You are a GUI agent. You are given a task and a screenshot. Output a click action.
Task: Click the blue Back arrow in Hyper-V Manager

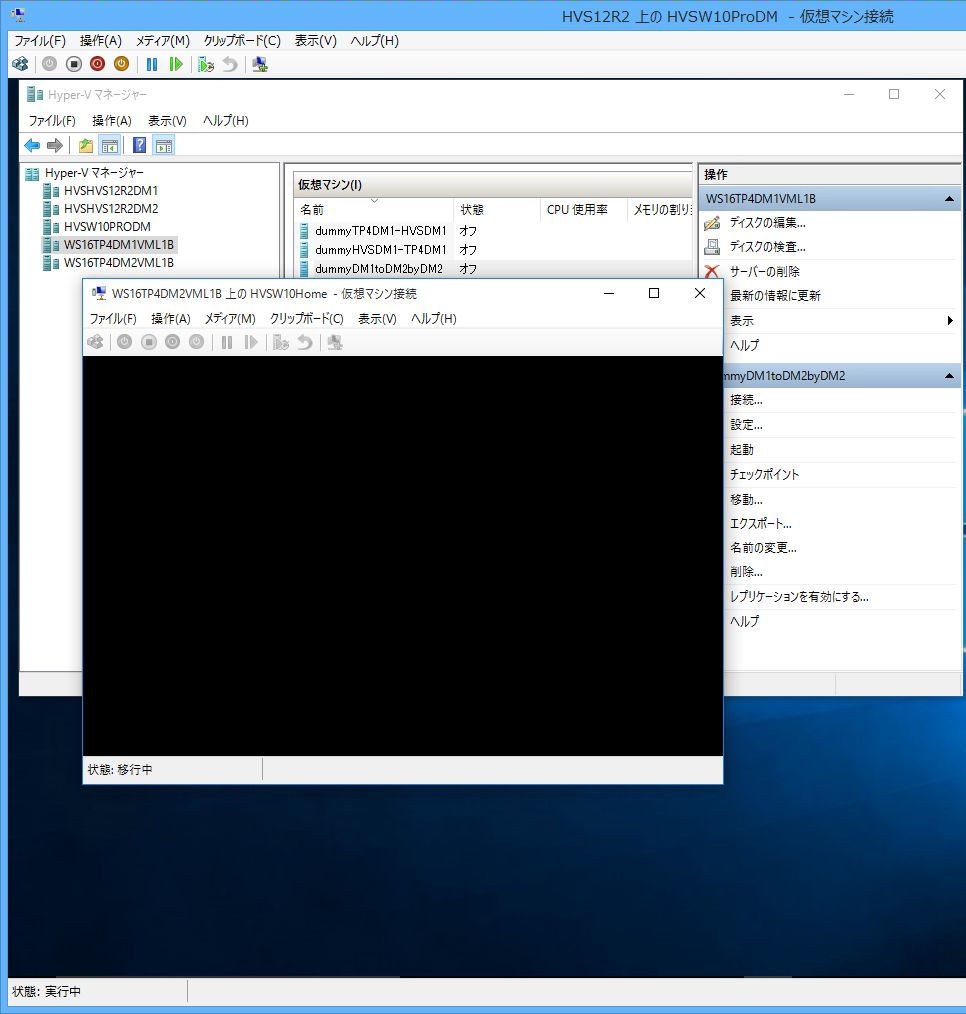pyautogui.click(x=32, y=146)
